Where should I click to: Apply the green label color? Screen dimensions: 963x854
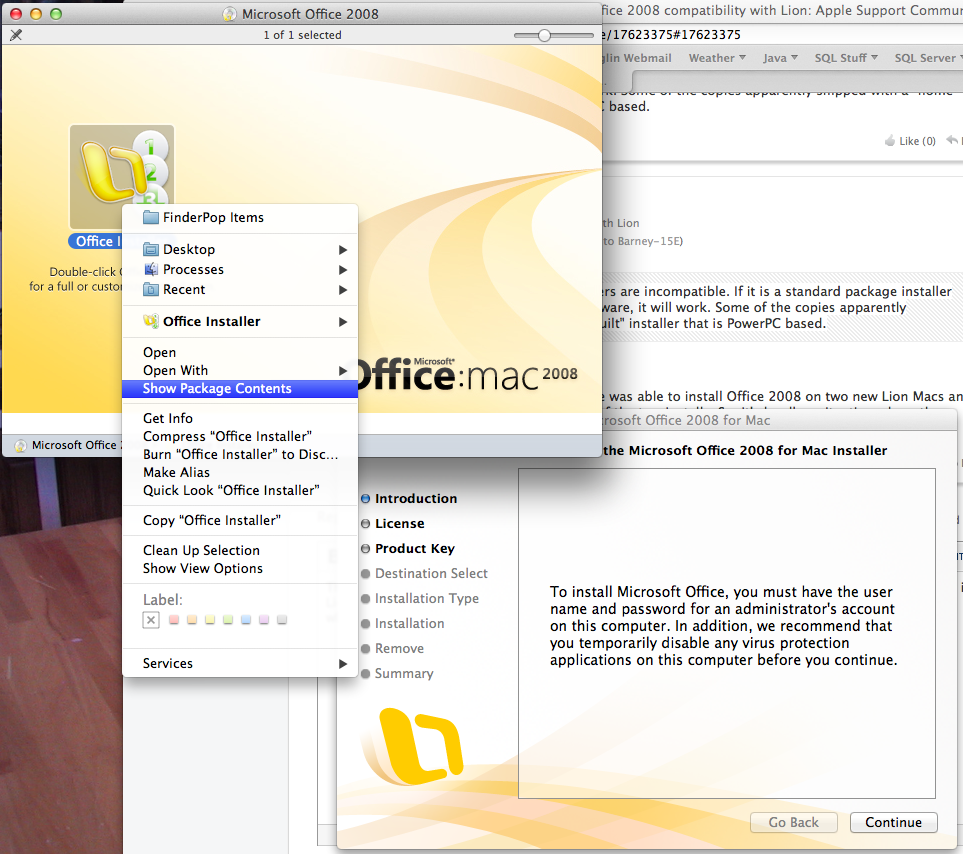click(228, 619)
